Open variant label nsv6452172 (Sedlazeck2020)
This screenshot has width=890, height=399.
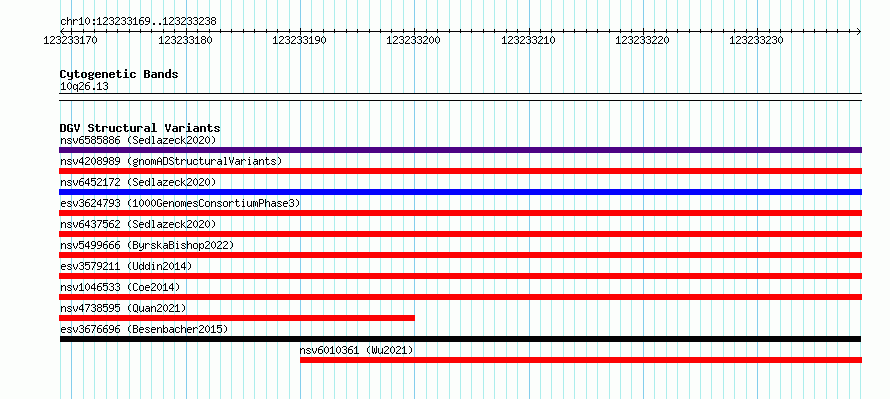[138, 182]
